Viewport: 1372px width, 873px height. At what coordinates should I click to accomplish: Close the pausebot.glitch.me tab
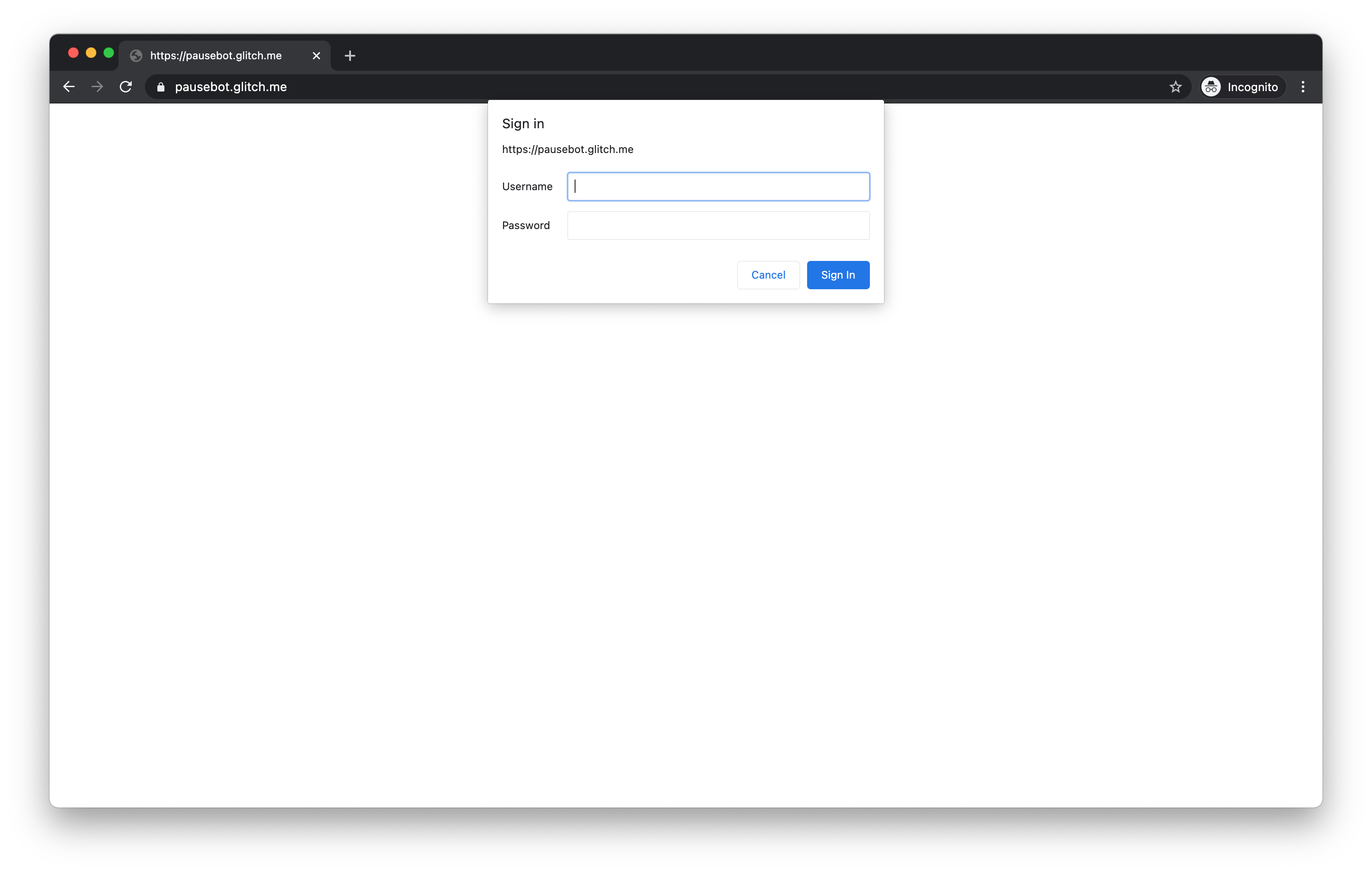pyautogui.click(x=316, y=55)
